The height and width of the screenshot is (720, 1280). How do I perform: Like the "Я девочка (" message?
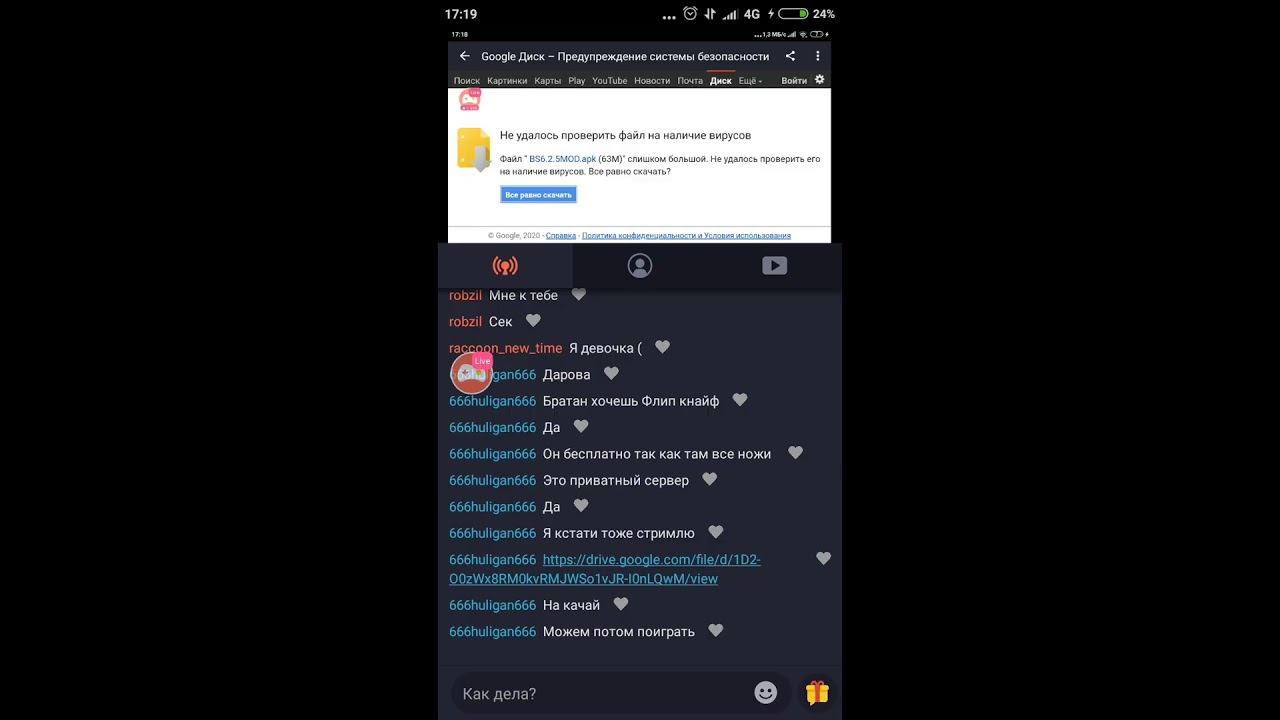(x=662, y=347)
